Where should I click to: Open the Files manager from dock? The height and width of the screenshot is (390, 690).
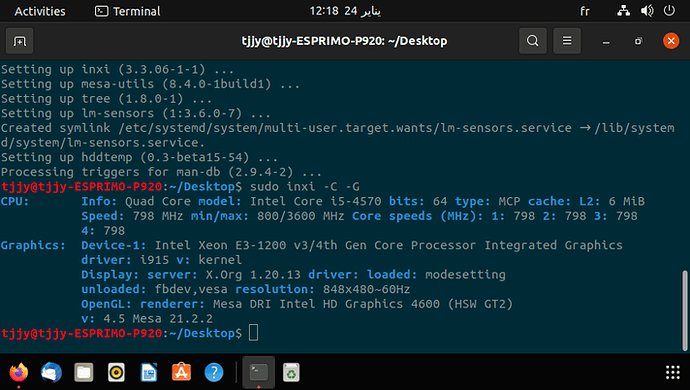(x=84, y=373)
